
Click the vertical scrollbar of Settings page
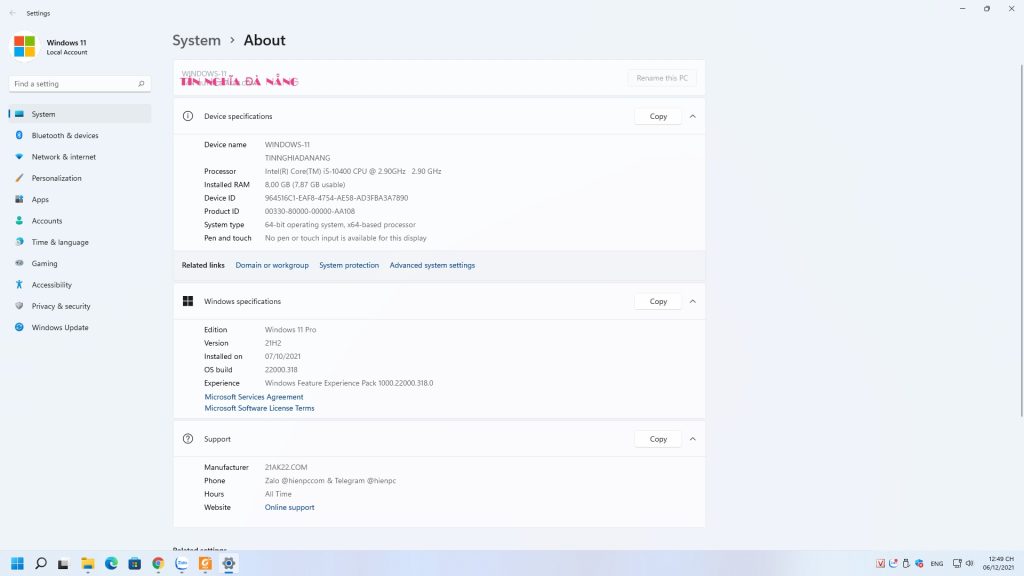click(1021, 240)
